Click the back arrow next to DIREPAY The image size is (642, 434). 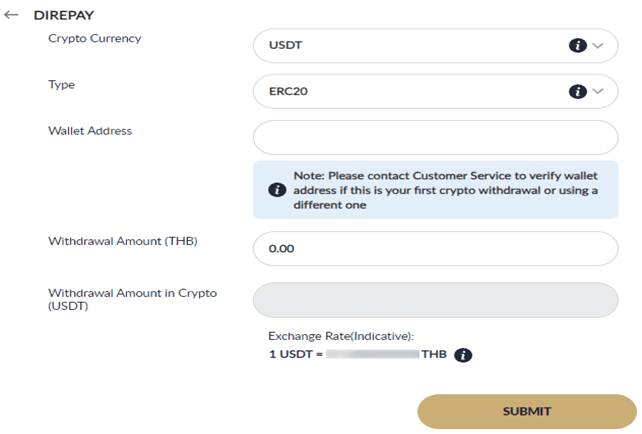[x=12, y=16]
